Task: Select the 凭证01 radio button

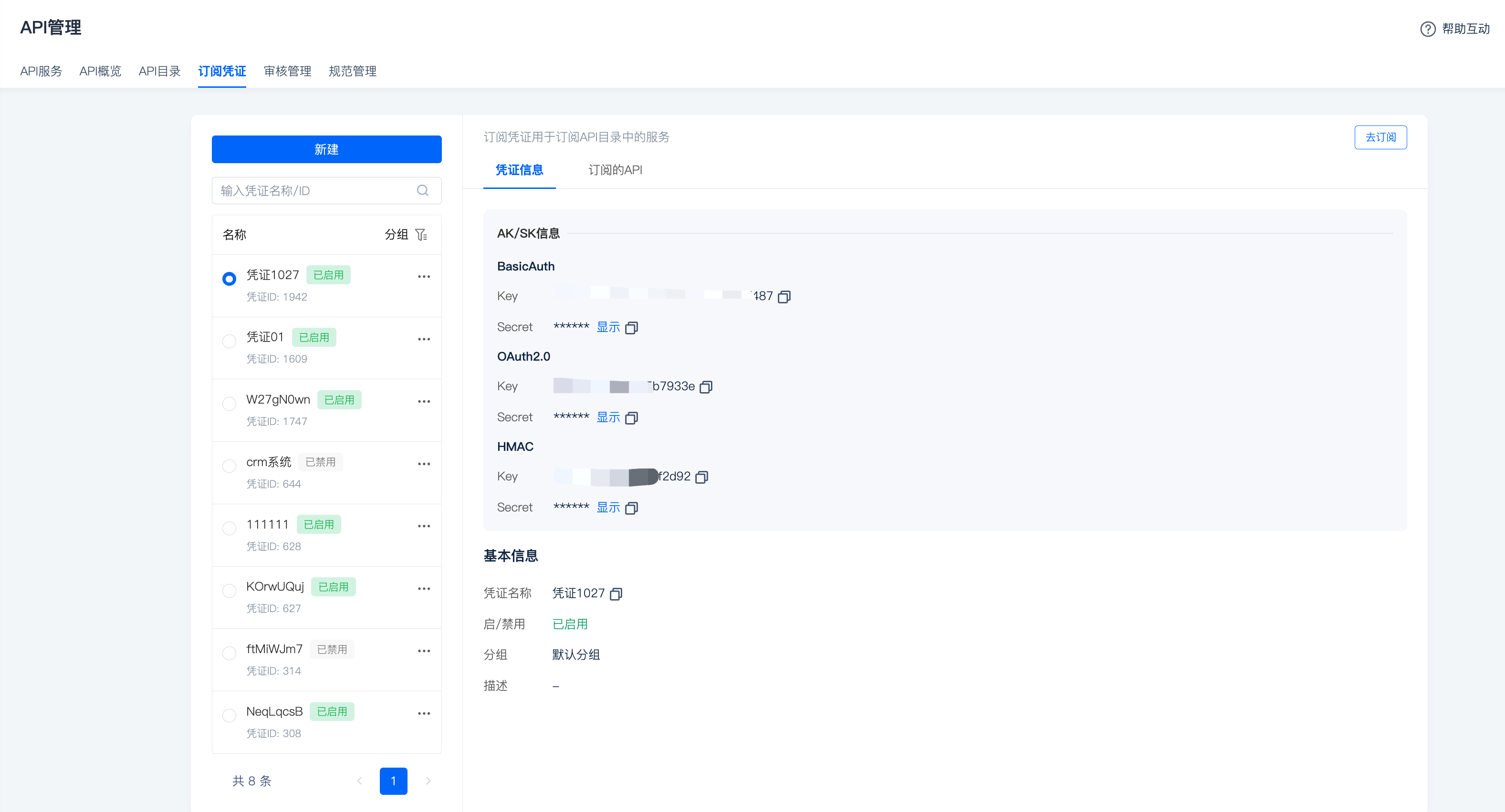Action: [x=229, y=341]
